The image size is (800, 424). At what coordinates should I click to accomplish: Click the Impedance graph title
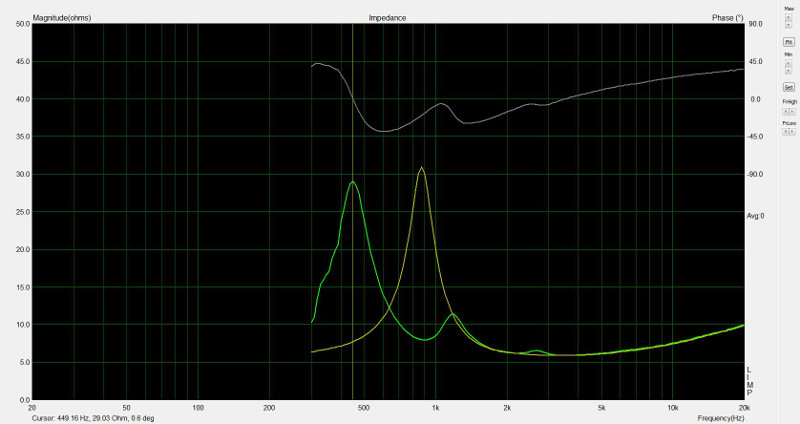(x=386, y=18)
